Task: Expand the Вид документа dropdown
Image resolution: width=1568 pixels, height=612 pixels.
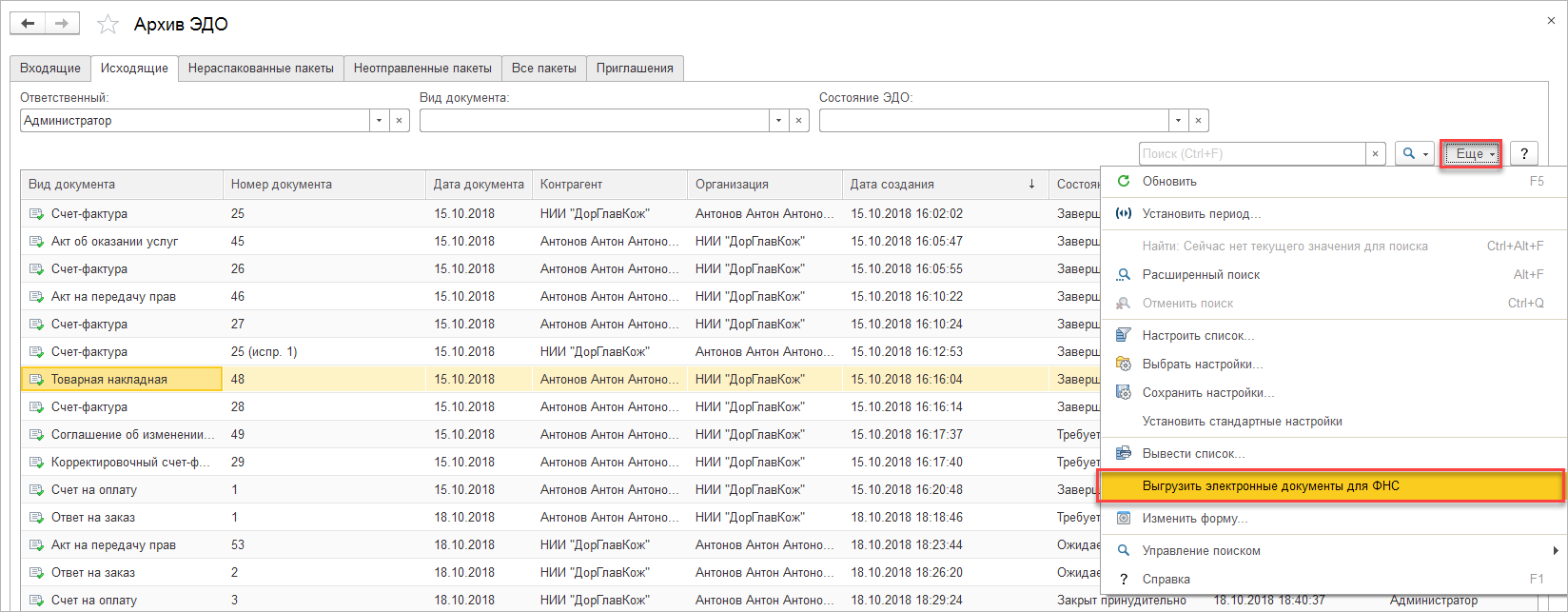Action: [x=779, y=121]
